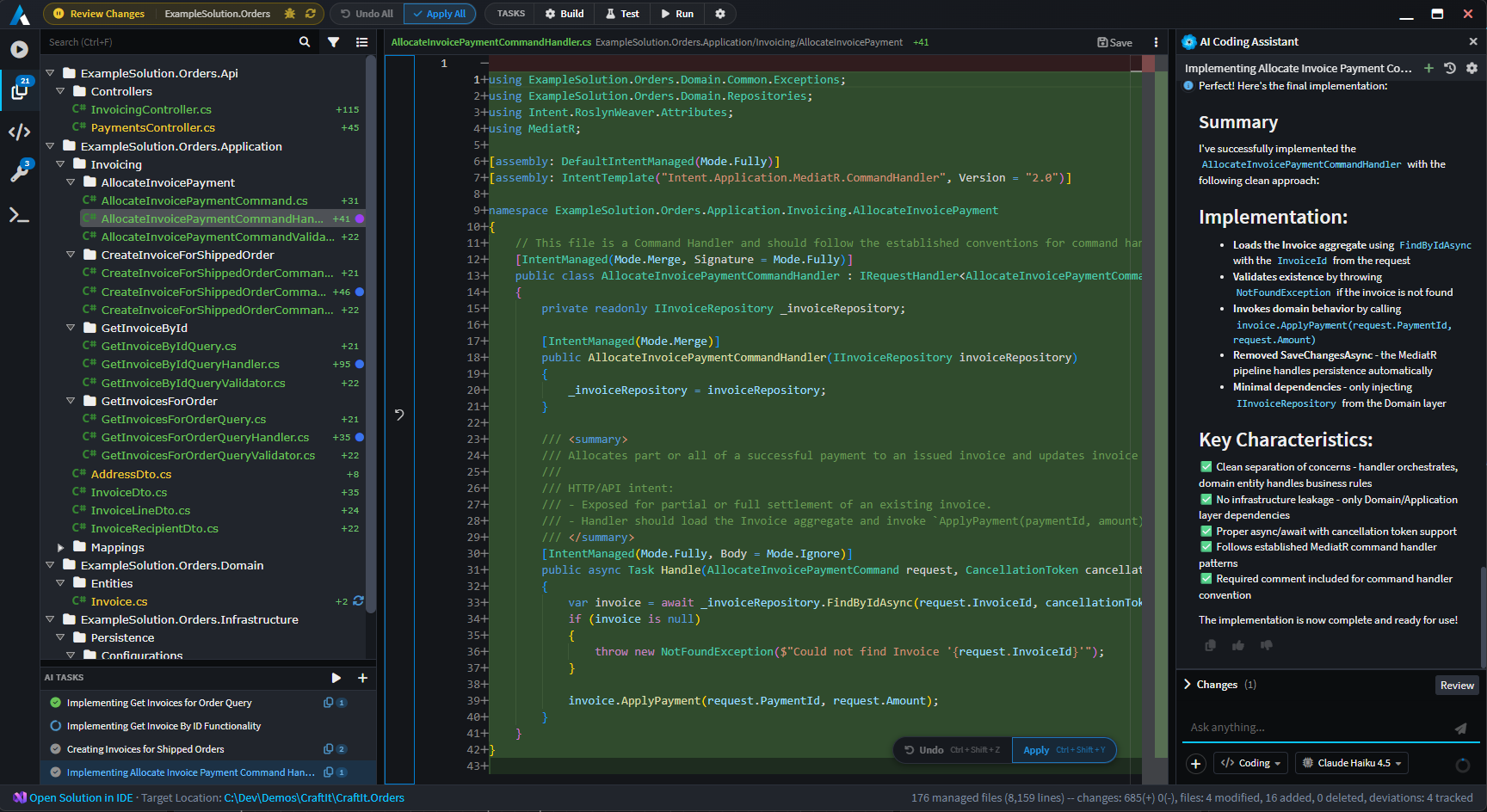Image resolution: width=1487 pixels, height=812 pixels.
Task: Click the floating Undo button in editor
Action: click(952, 750)
